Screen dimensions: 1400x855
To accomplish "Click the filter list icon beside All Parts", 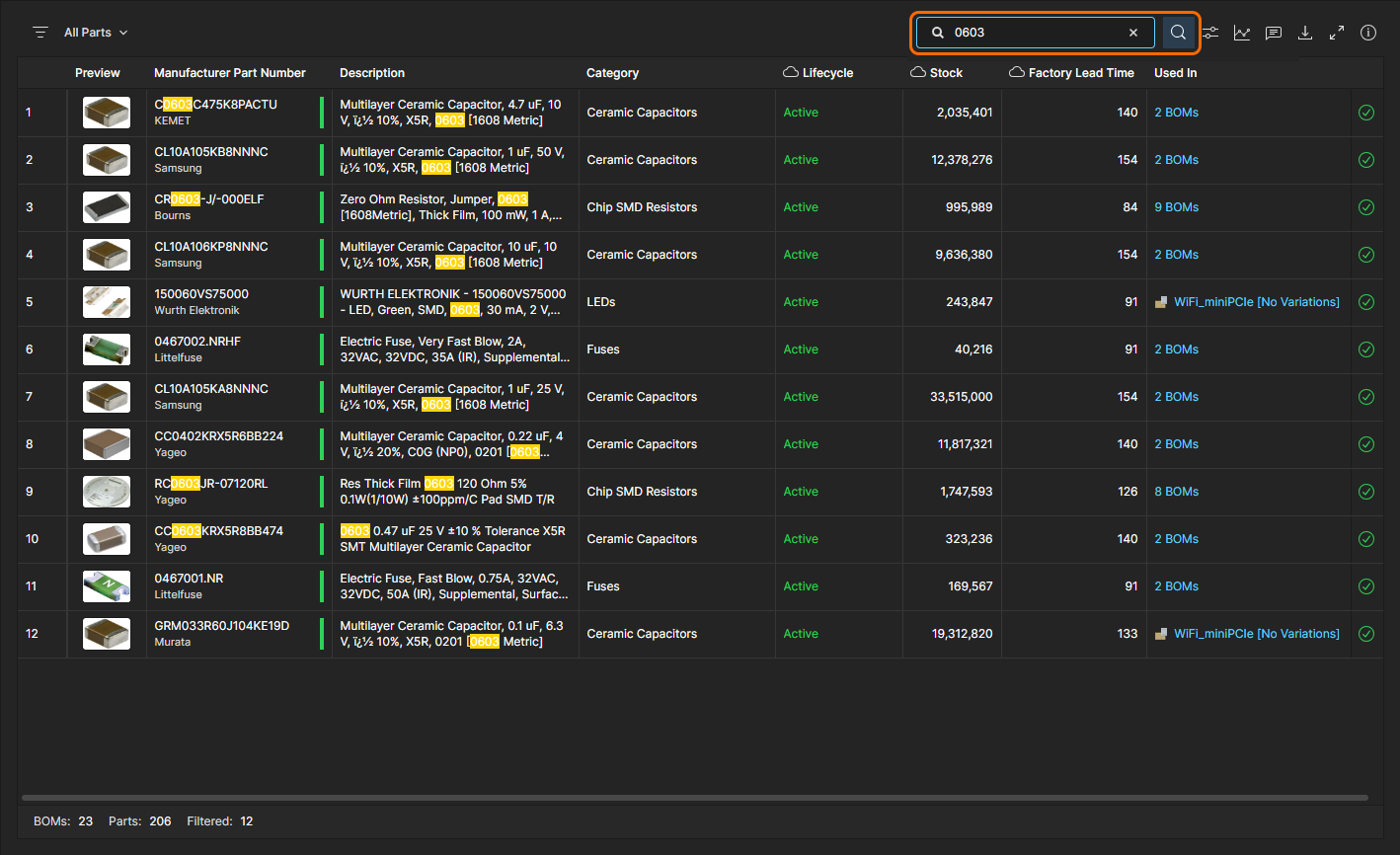I will pyautogui.click(x=40, y=33).
